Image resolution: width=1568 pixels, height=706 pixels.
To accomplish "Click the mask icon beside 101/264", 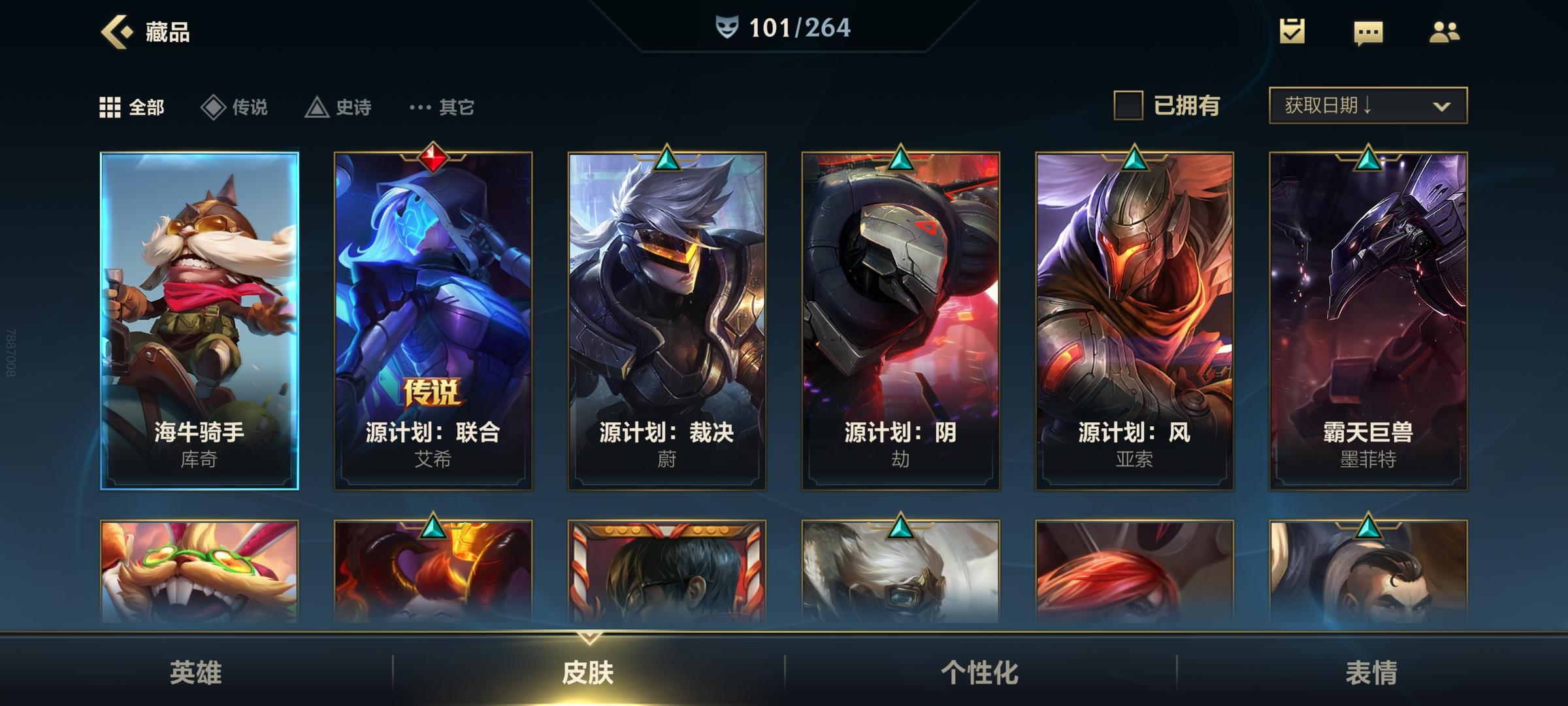I will pyautogui.click(x=727, y=27).
